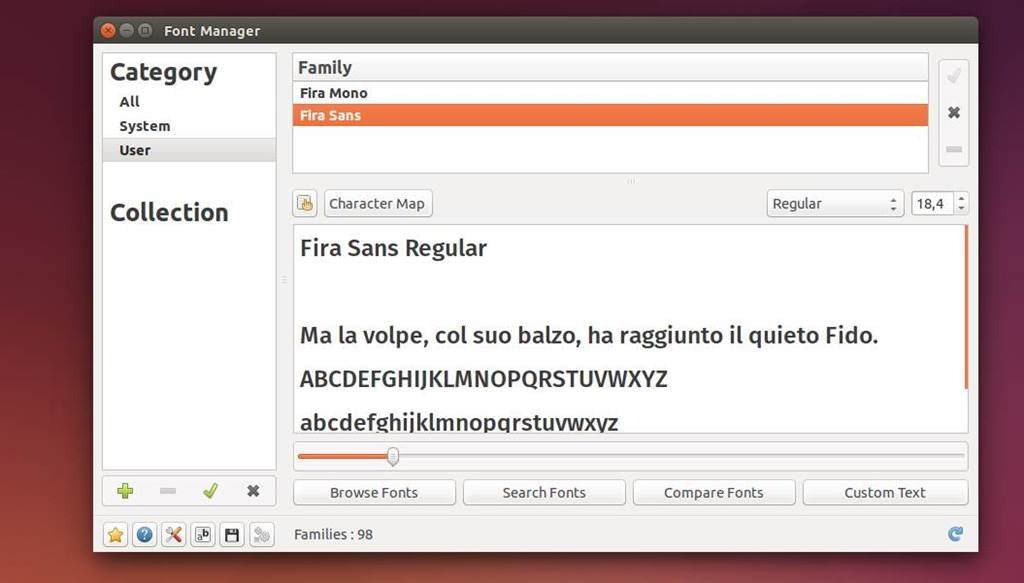This screenshot has height=583, width=1024.
Task: Select Fira Sans in the Family list
Action: point(610,116)
